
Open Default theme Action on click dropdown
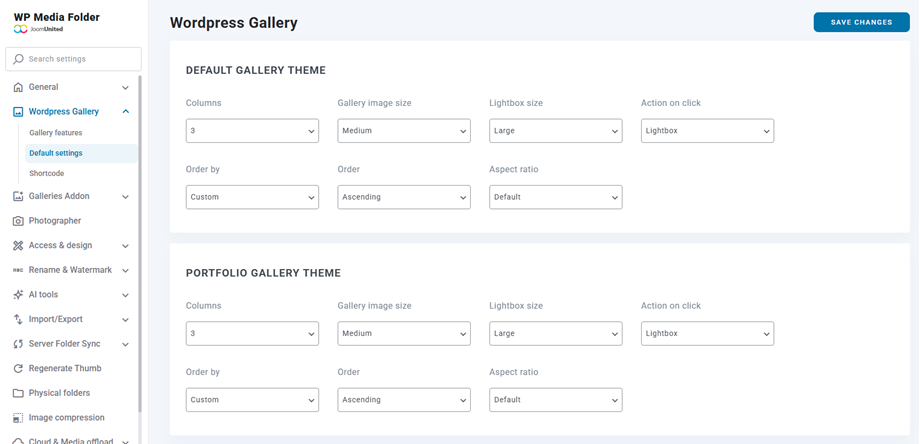[x=707, y=131]
